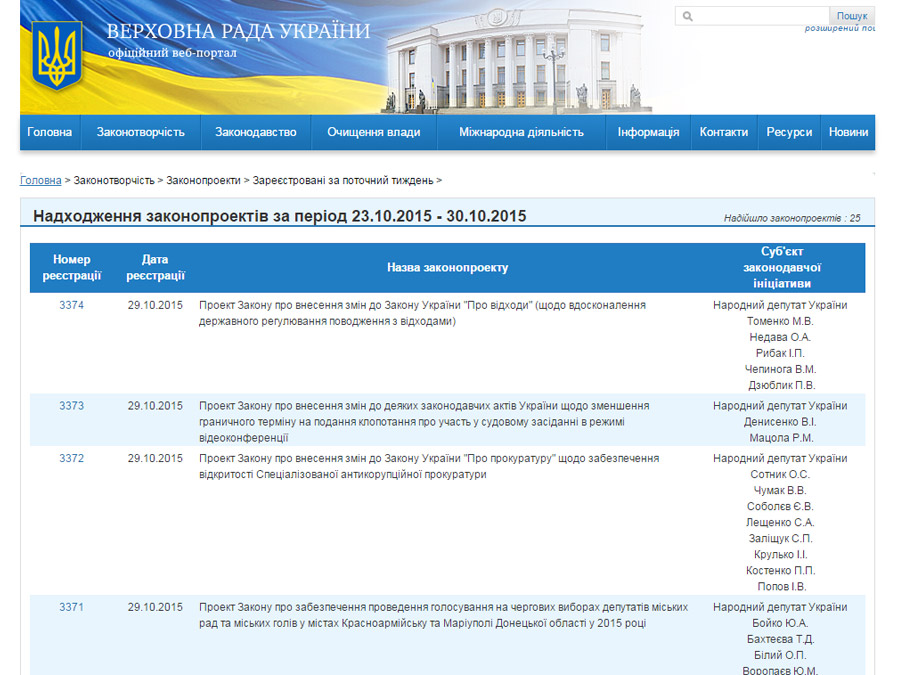This screenshot has width=900, height=675.
Task: Click deputy name Сотник О.С.
Action: (x=780, y=475)
